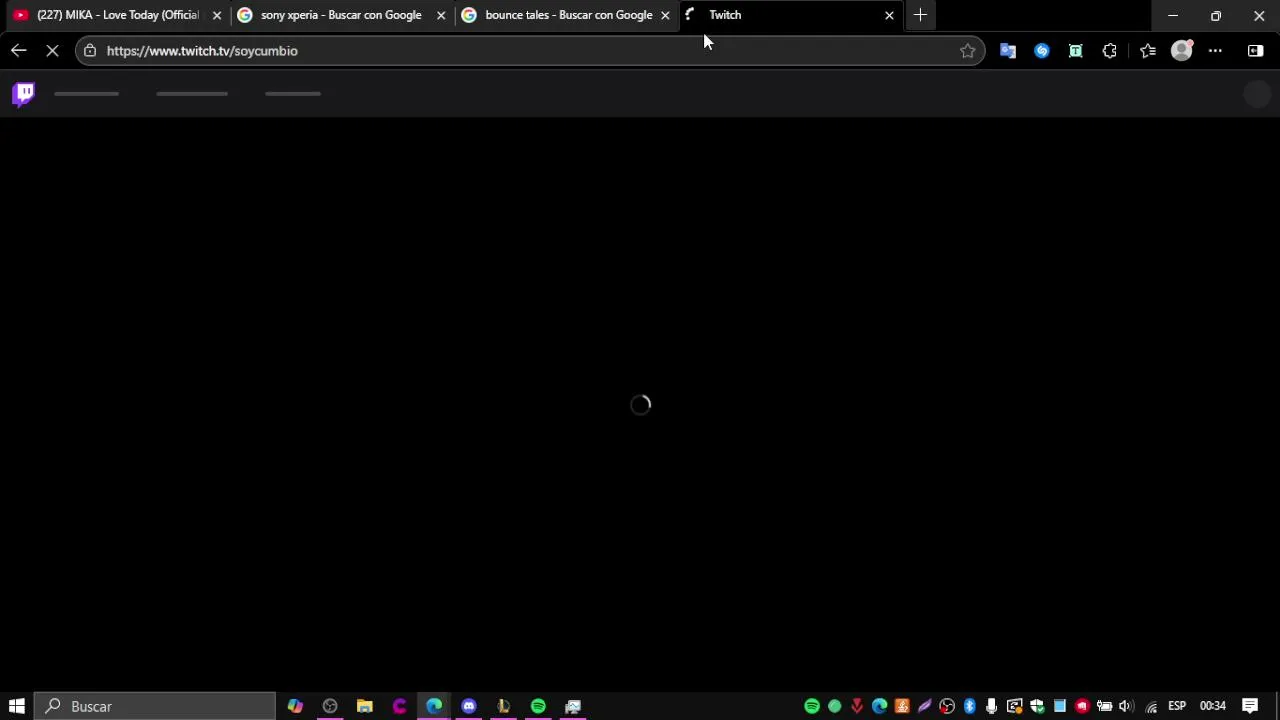Screen dimensions: 1280x720
Task: Click the Edge system tray icon
Action: click(880, 707)
